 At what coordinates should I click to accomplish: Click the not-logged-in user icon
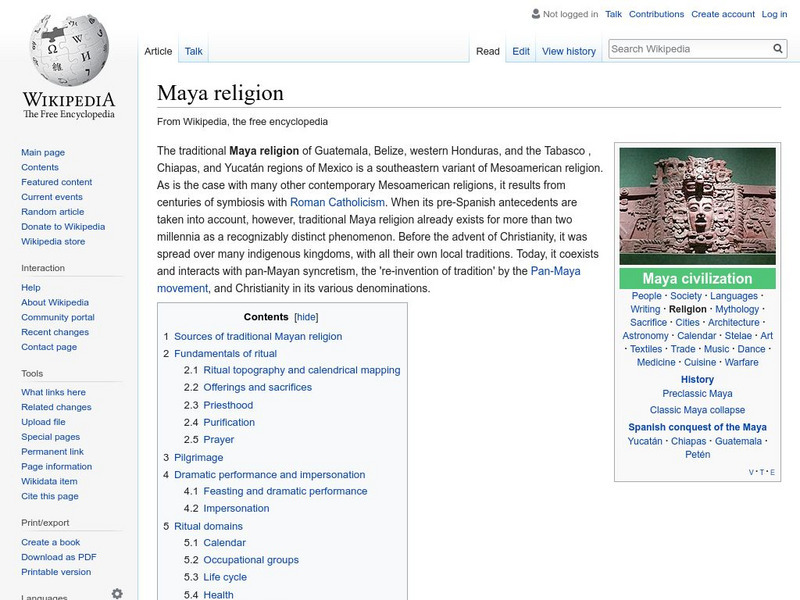click(536, 14)
